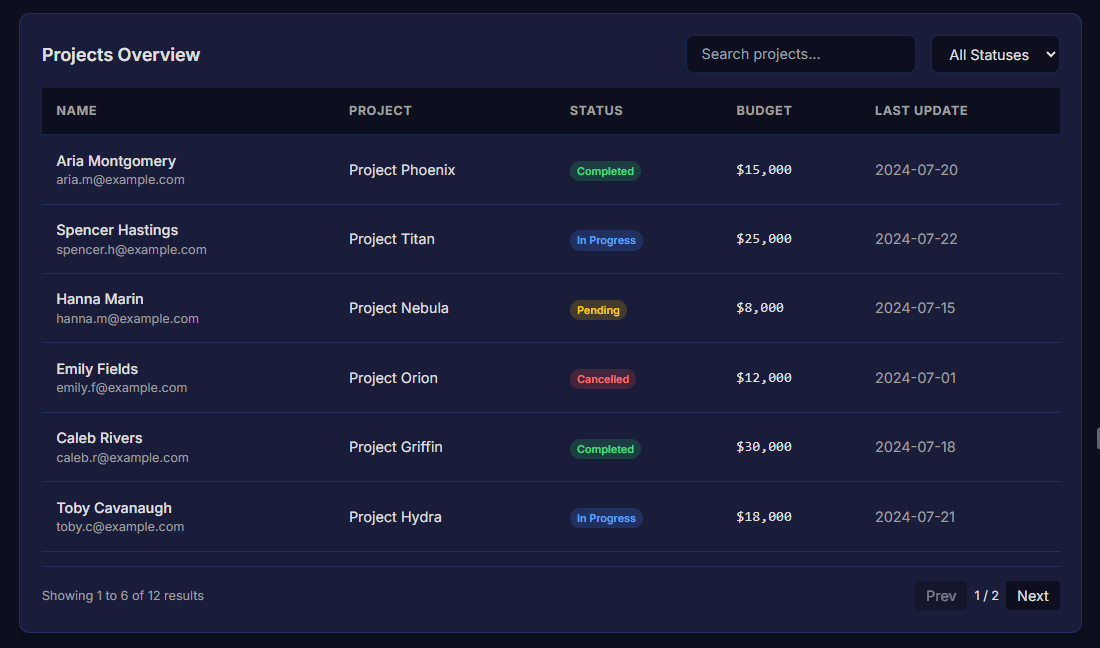Select the Project Titan cell
The image size is (1100, 648).
click(x=392, y=239)
